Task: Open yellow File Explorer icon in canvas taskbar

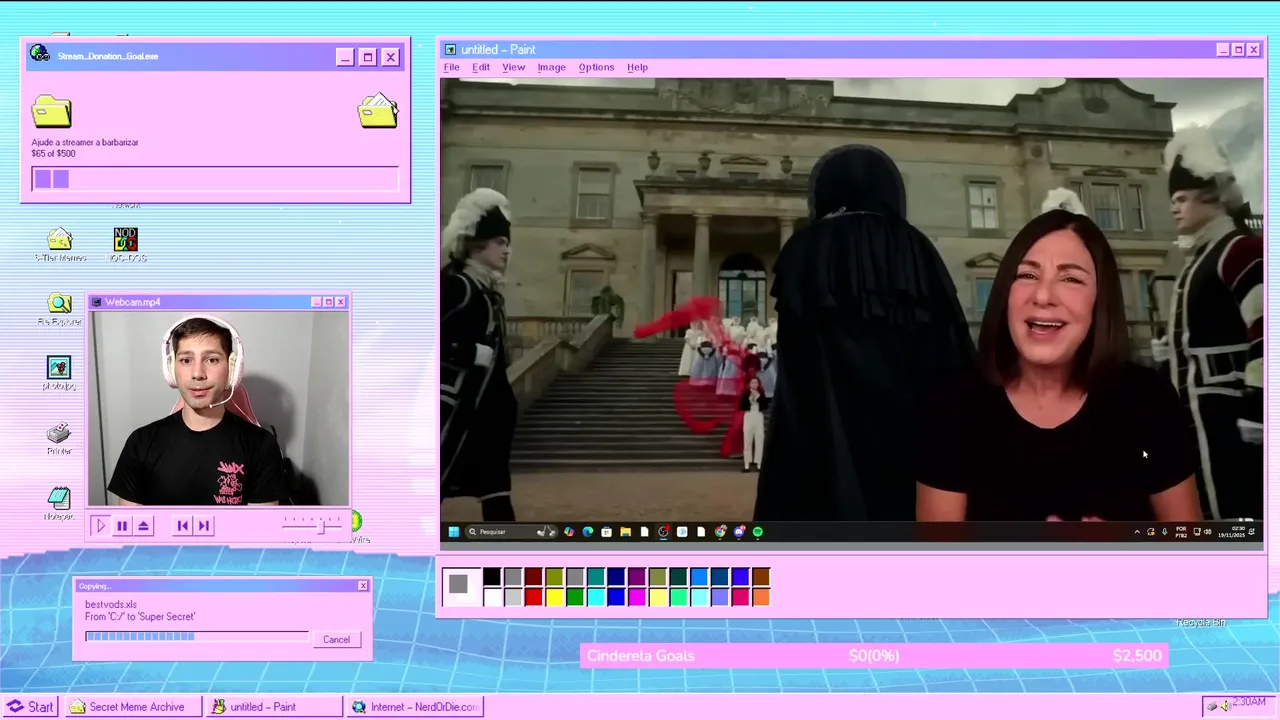Action: pyautogui.click(x=625, y=532)
